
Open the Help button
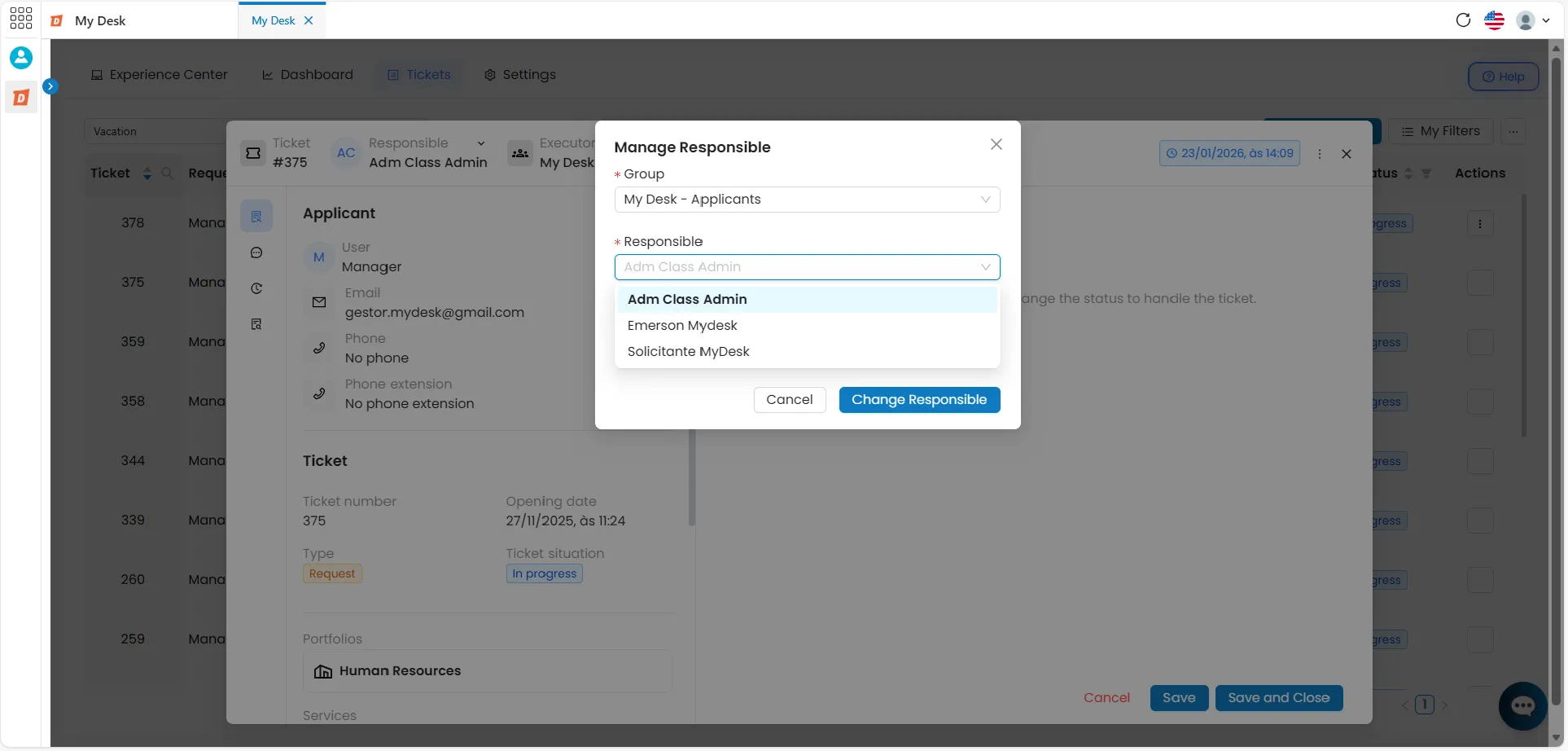[x=1503, y=77]
